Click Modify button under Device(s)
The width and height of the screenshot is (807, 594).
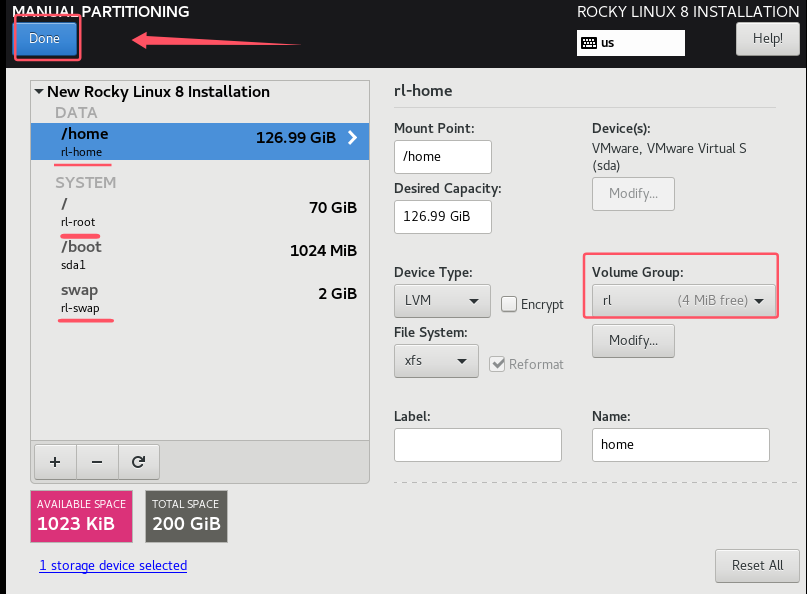633,194
